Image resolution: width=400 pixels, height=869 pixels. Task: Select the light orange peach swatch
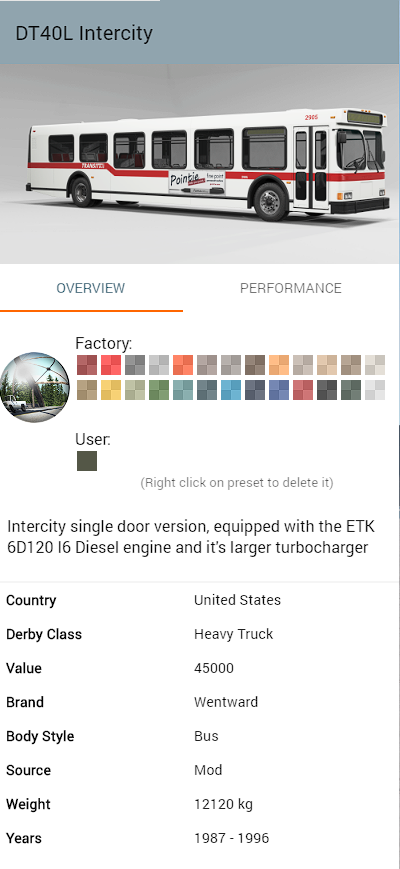click(x=279, y=365)
